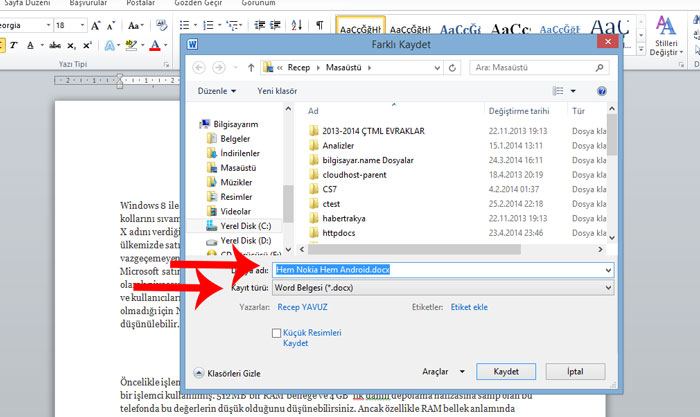Click the search magnifier icon
This screenshot has width=700, height=417.
[599, 68]
